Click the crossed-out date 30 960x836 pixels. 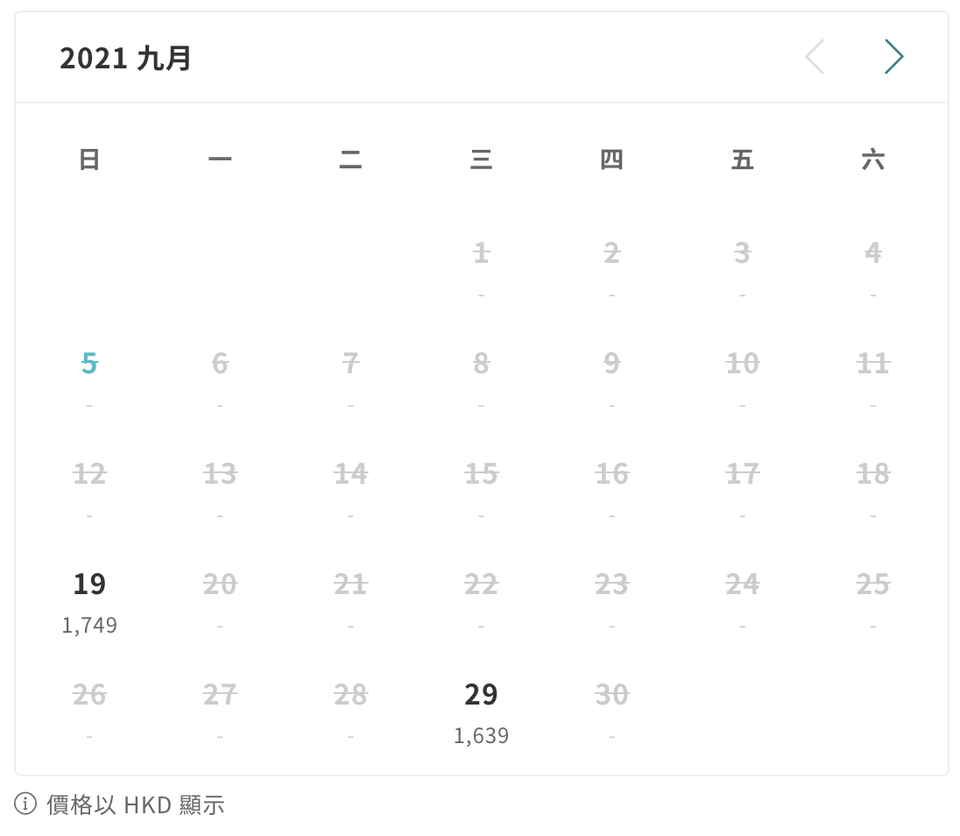point(612,694)
